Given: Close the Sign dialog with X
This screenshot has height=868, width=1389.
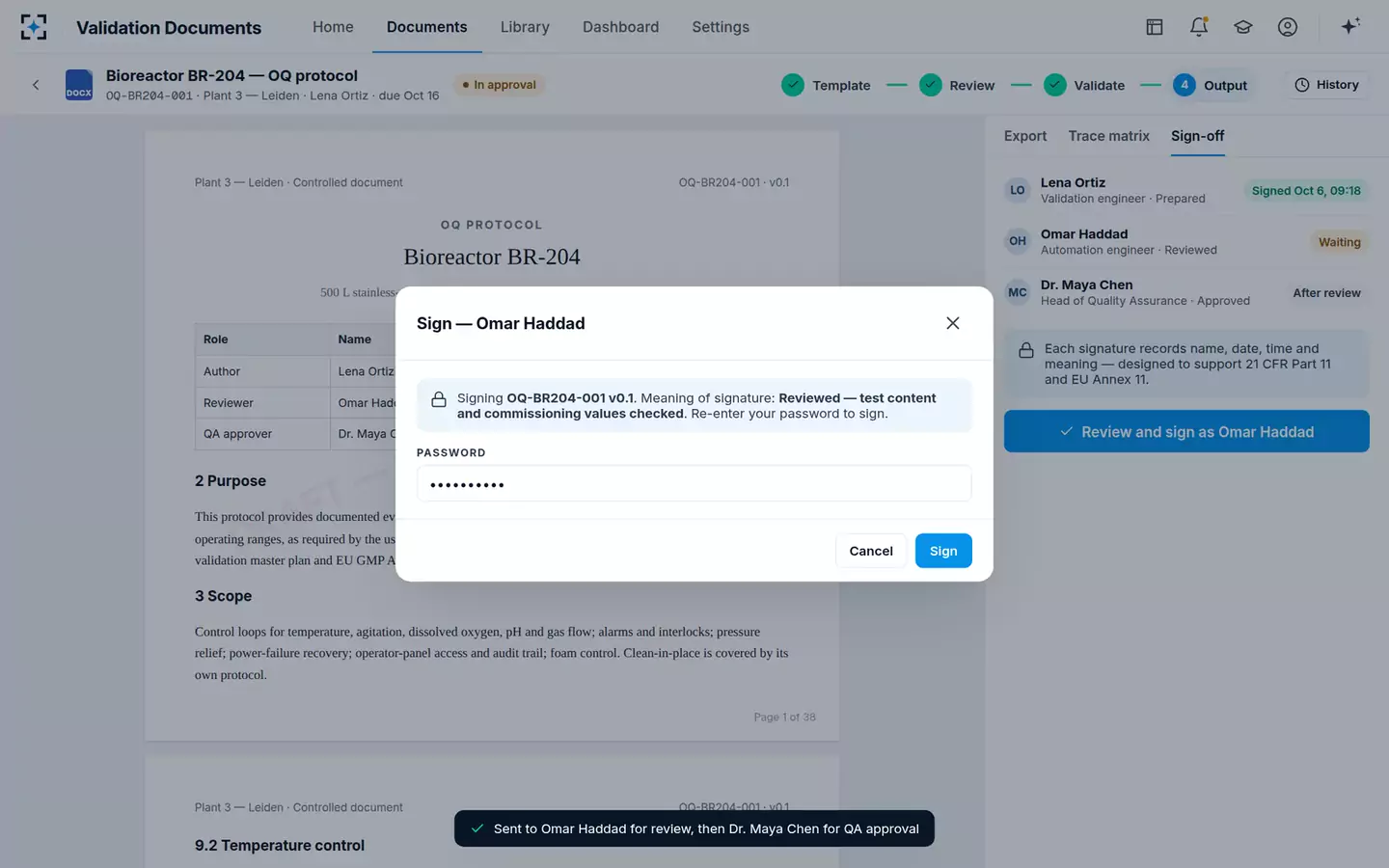Looking at the screenshot, I should pyautogui.click(x=953, y=323).
